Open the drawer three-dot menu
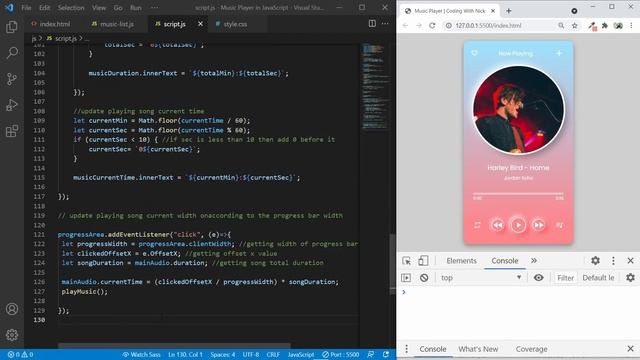640x360 pixels. point(406,349)
